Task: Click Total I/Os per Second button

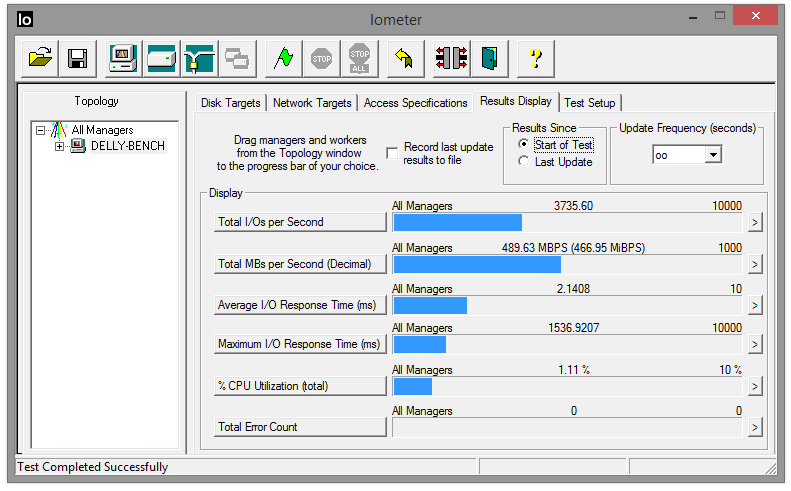Action: [x=300, y=222]
